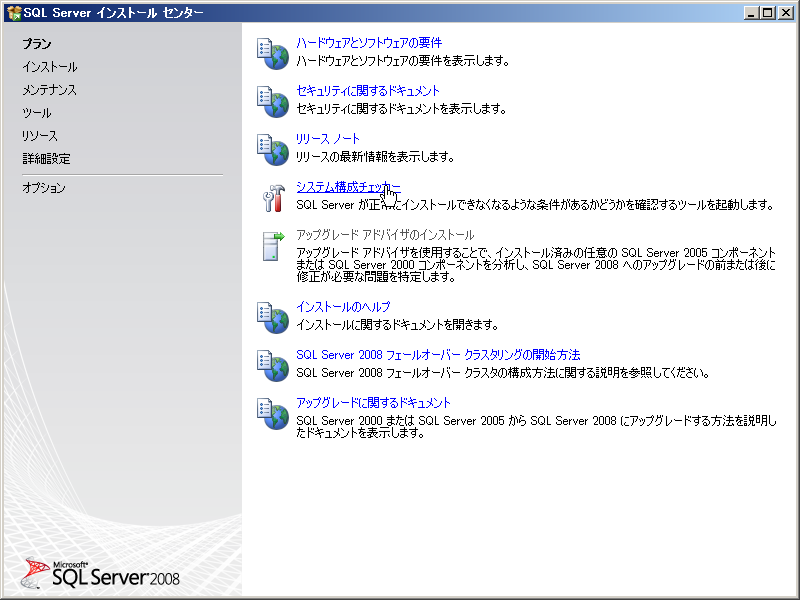Click the text セキュリティに関するドキュメントを表示します。

[x=402, y=109]
